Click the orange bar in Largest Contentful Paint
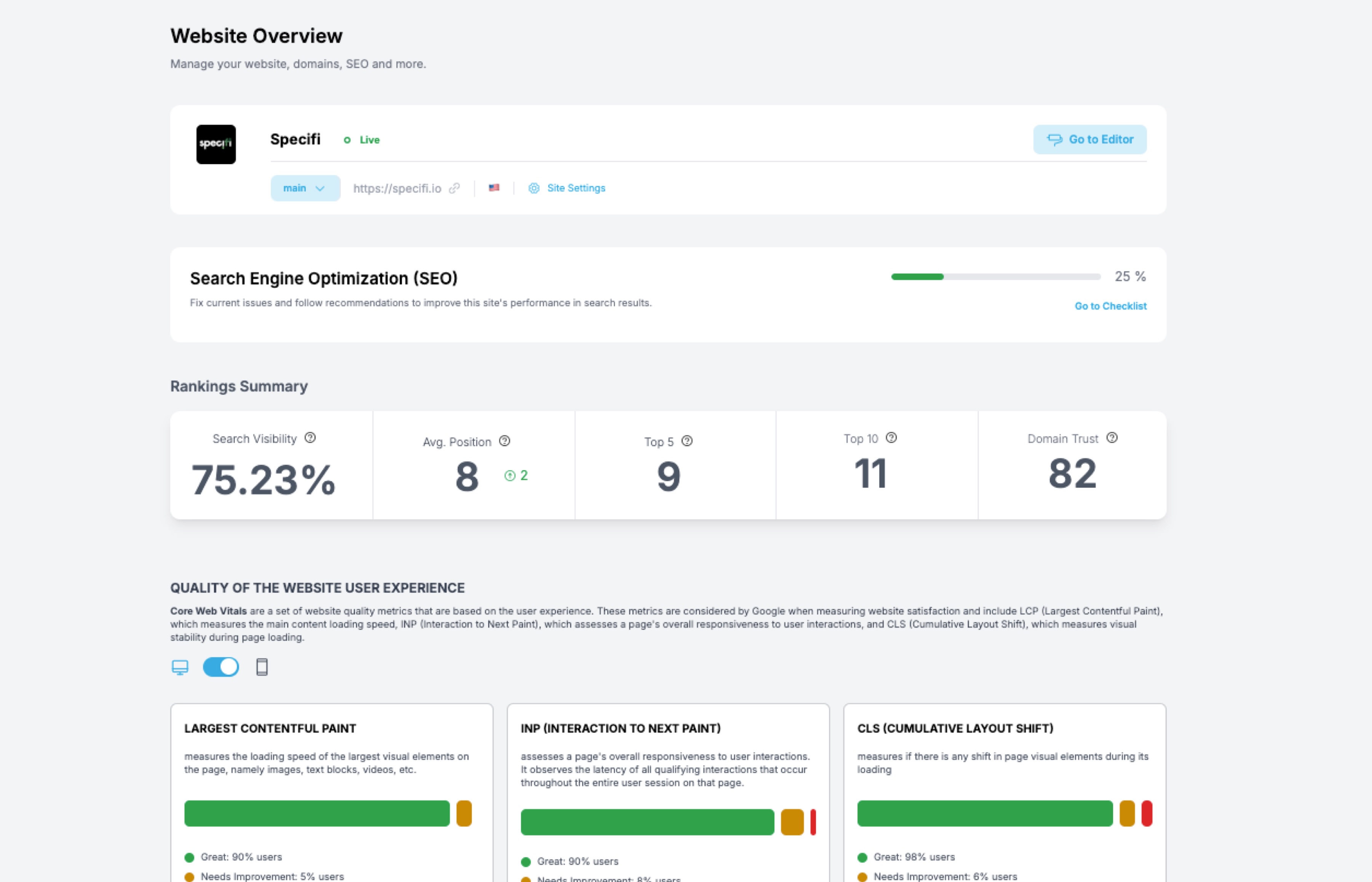1372x882 pixels. click(464, 814)
